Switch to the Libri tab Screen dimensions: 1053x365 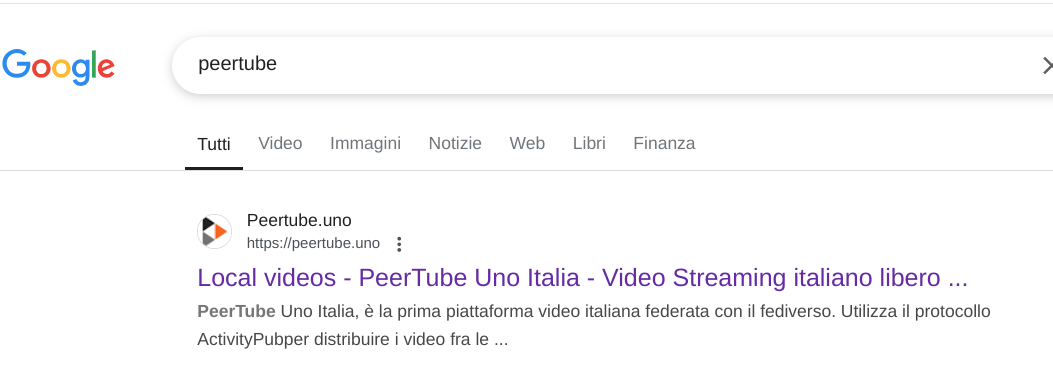[589, 144]
